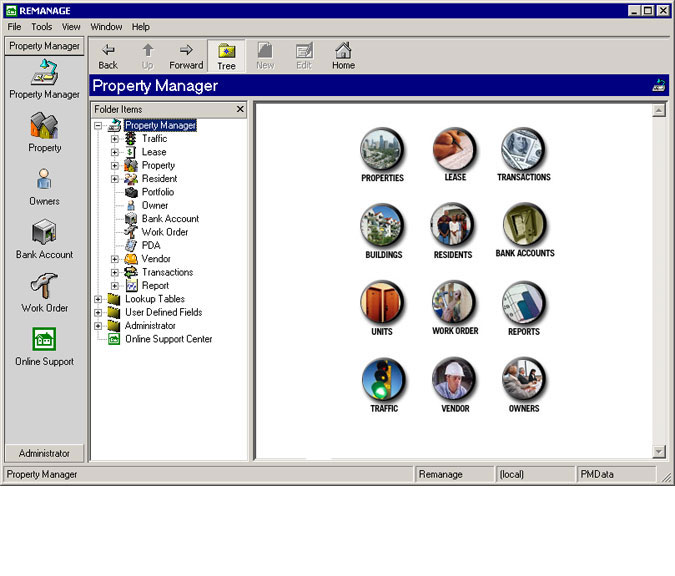Image resolution: width=675 pixels, height=576 pixels.
Task: Switch to the Administrator sidebar group
Action: (44, 453)
